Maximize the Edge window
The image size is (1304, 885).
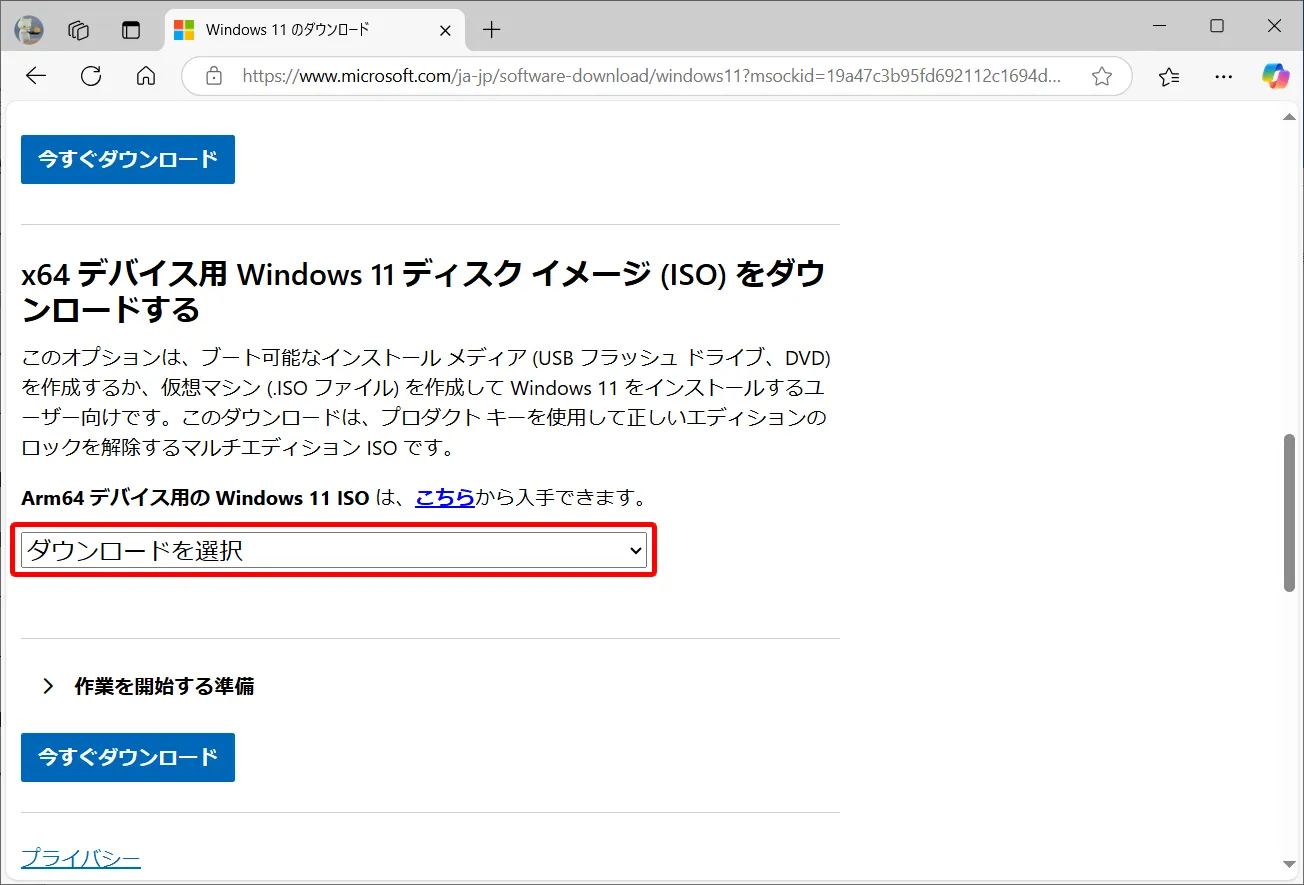point(1217,27)
